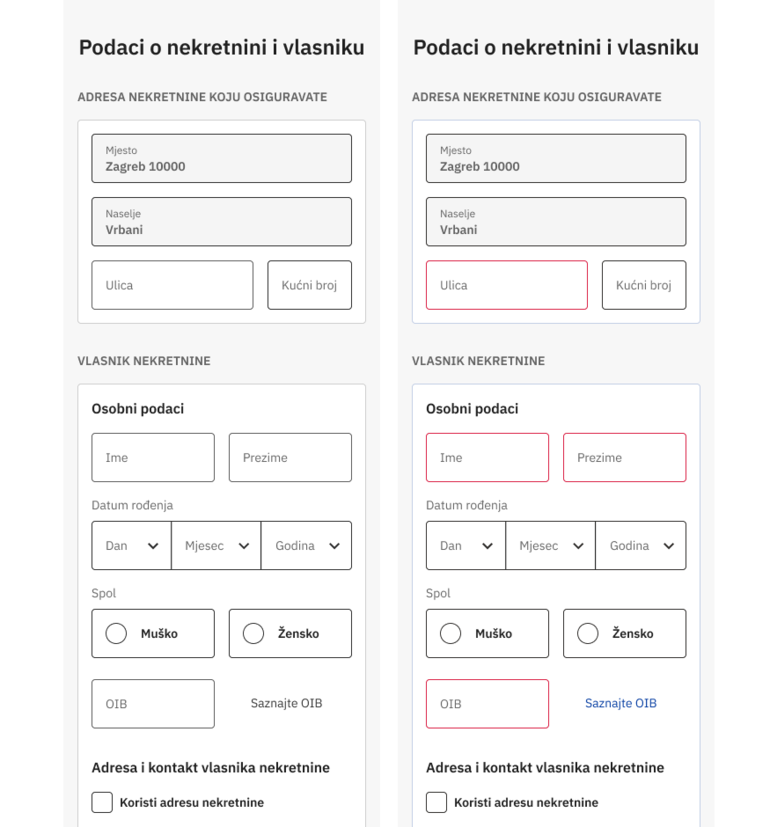Click the OIB input field

[152, 703]
